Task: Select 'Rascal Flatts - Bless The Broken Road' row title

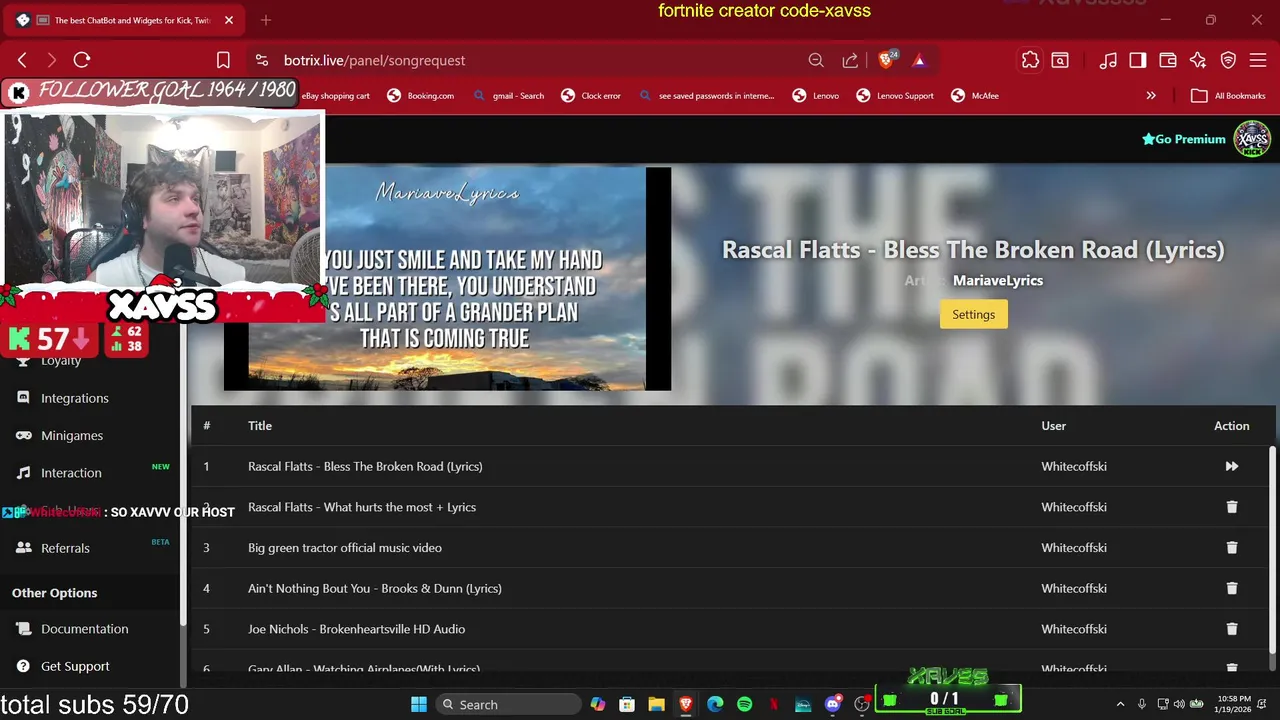Action: (x=365, y=466)
